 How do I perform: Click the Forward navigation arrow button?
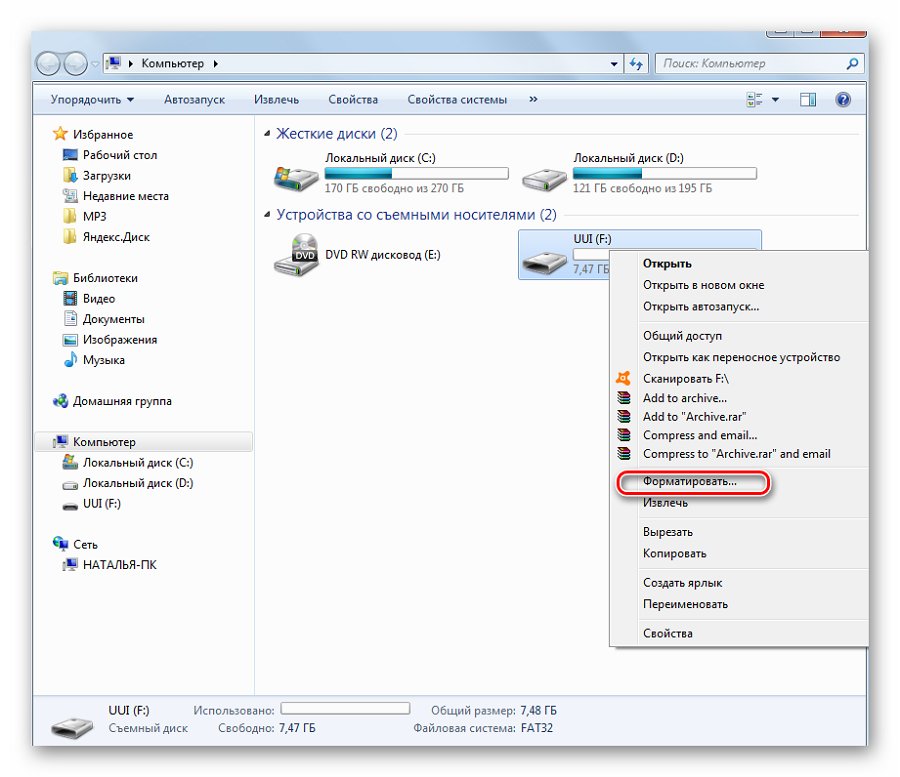(75, 63)
